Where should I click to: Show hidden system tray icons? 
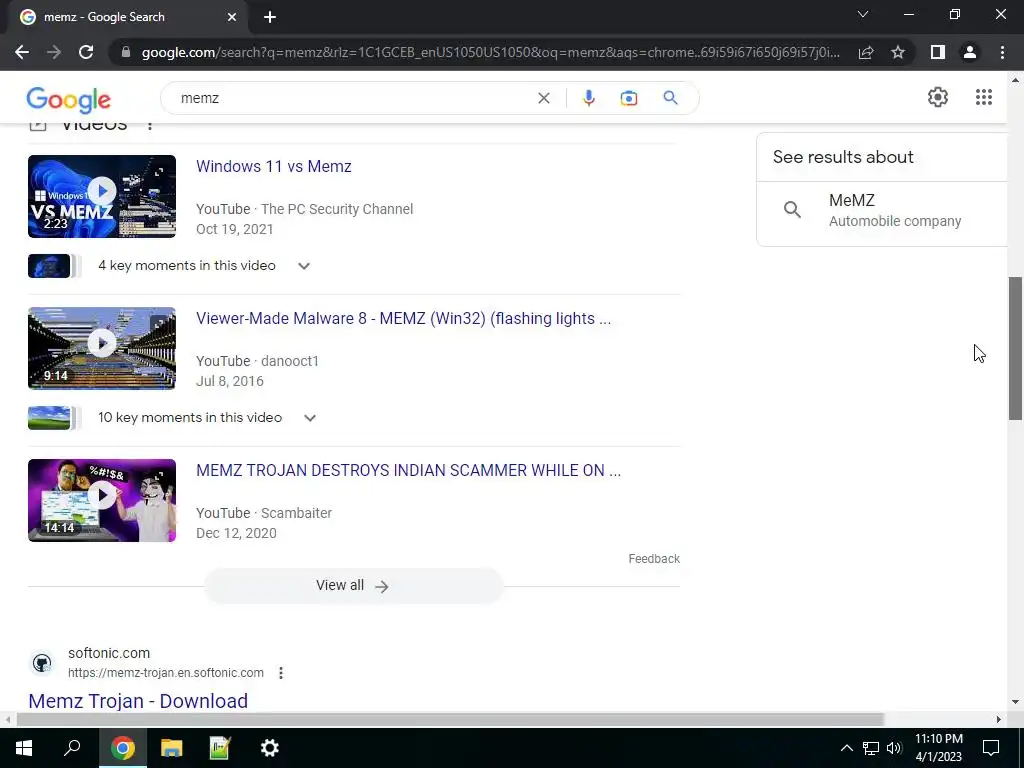pos(846,748)
